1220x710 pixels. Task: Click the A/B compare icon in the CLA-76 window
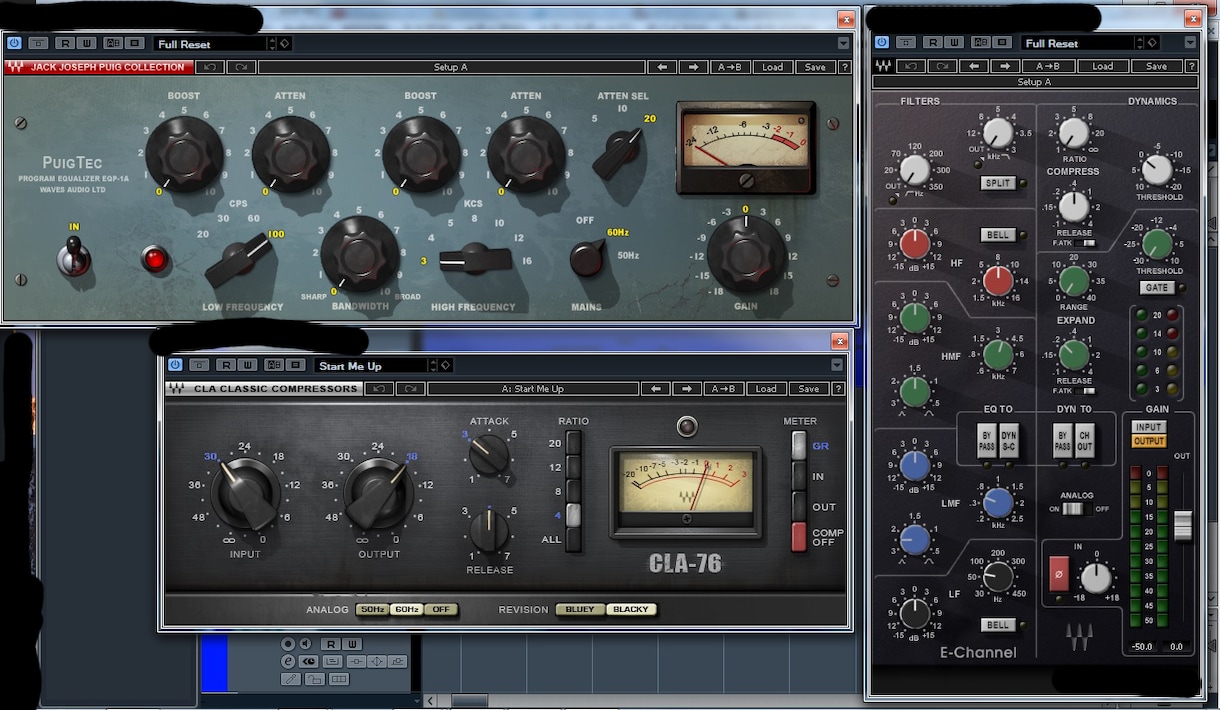pos(272,366)
